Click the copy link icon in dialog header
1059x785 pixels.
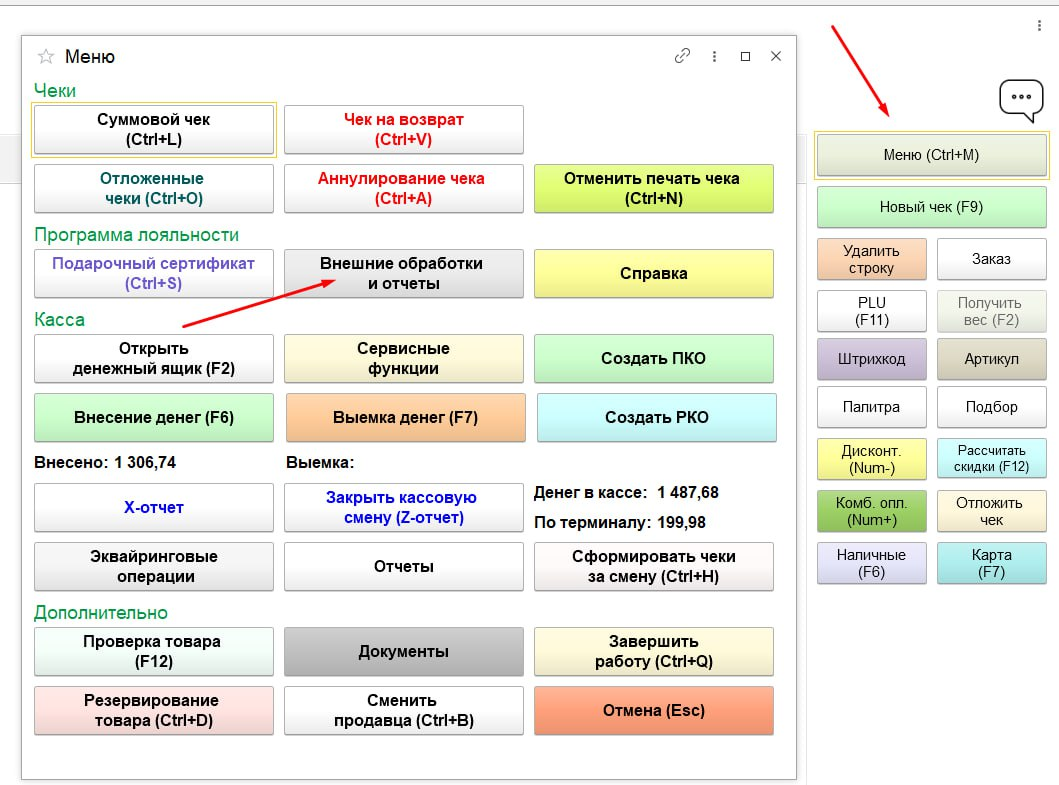(682, 57)
